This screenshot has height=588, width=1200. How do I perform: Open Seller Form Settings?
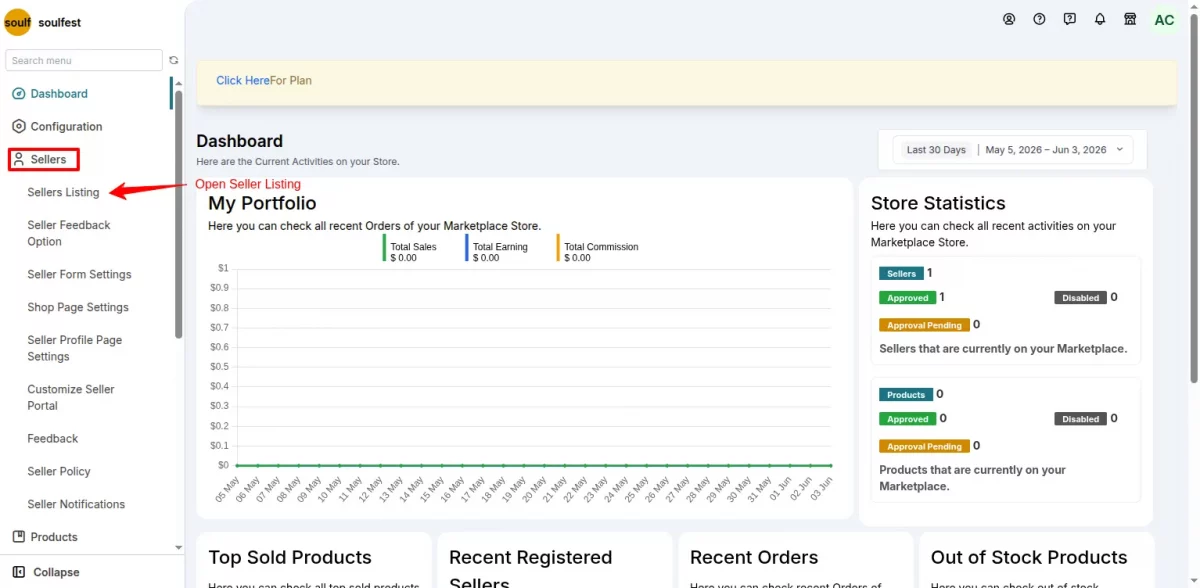point(79,274)
